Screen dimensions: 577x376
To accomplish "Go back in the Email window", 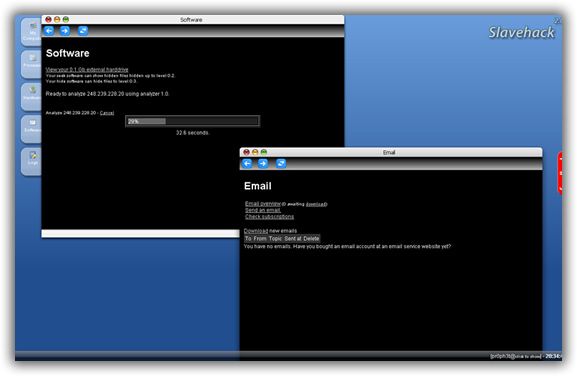I will pos(247,163).
